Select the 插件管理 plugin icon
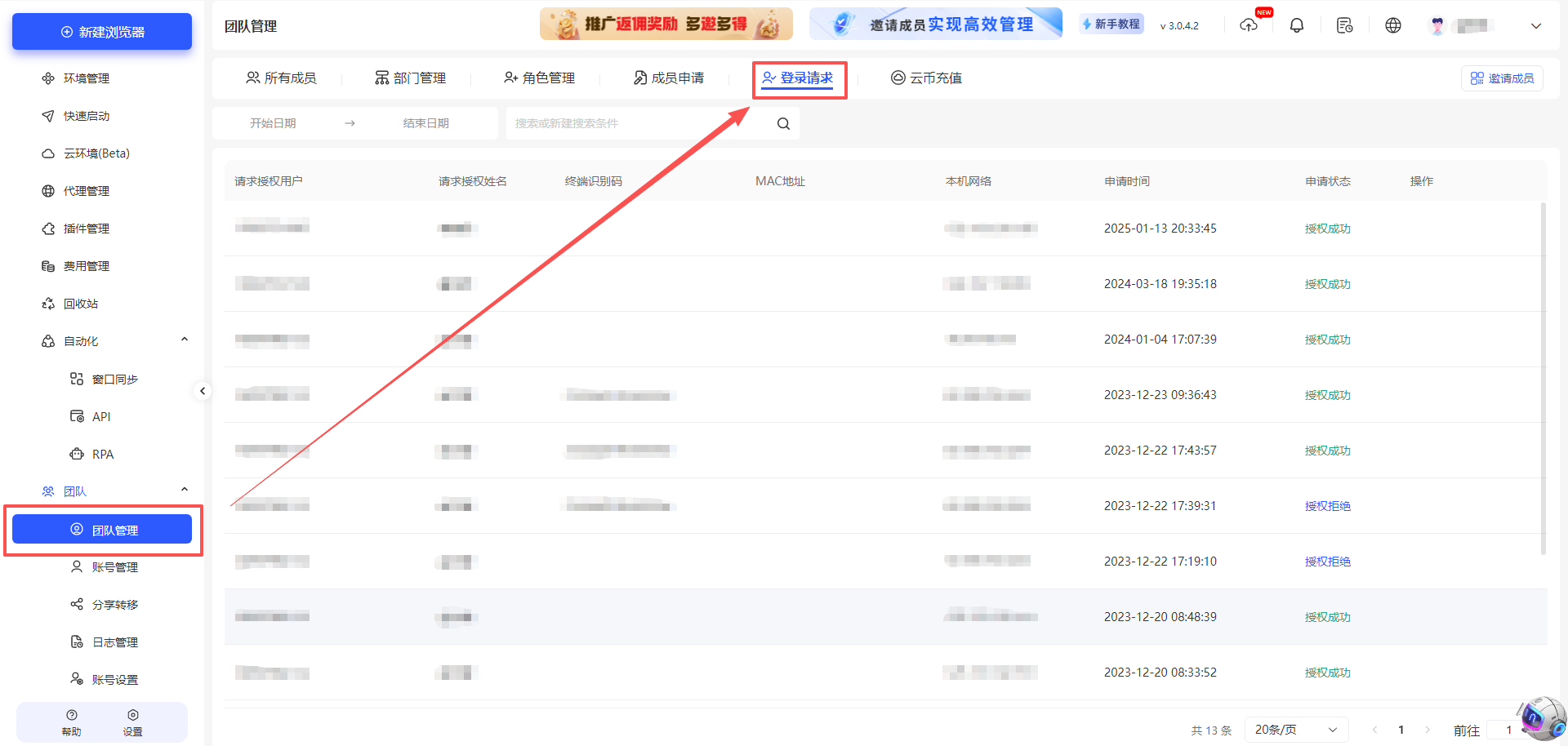This screenshot has width=1568, height=746. tap(48, 228)
